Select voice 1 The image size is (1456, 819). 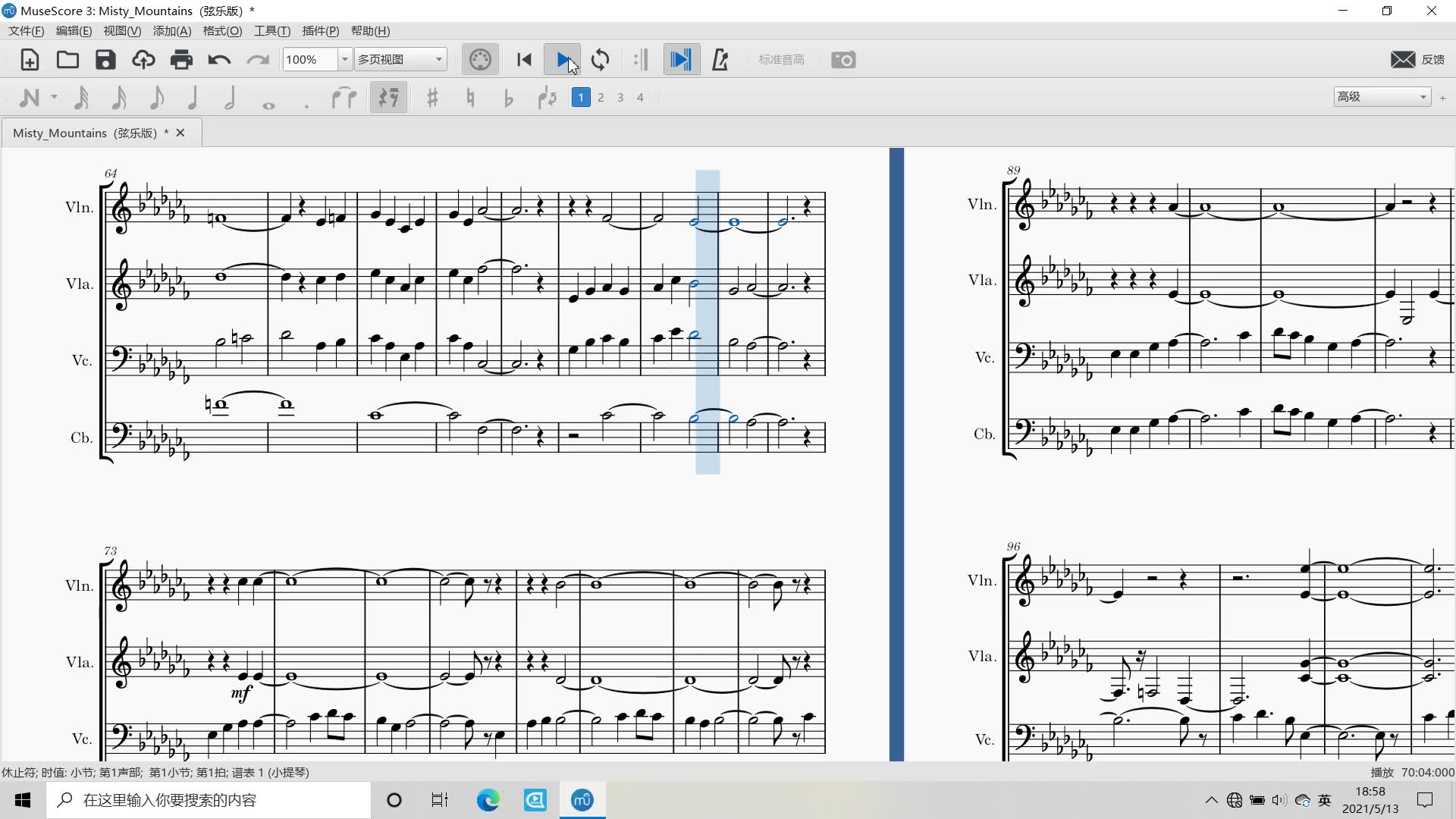click(581, 97)
